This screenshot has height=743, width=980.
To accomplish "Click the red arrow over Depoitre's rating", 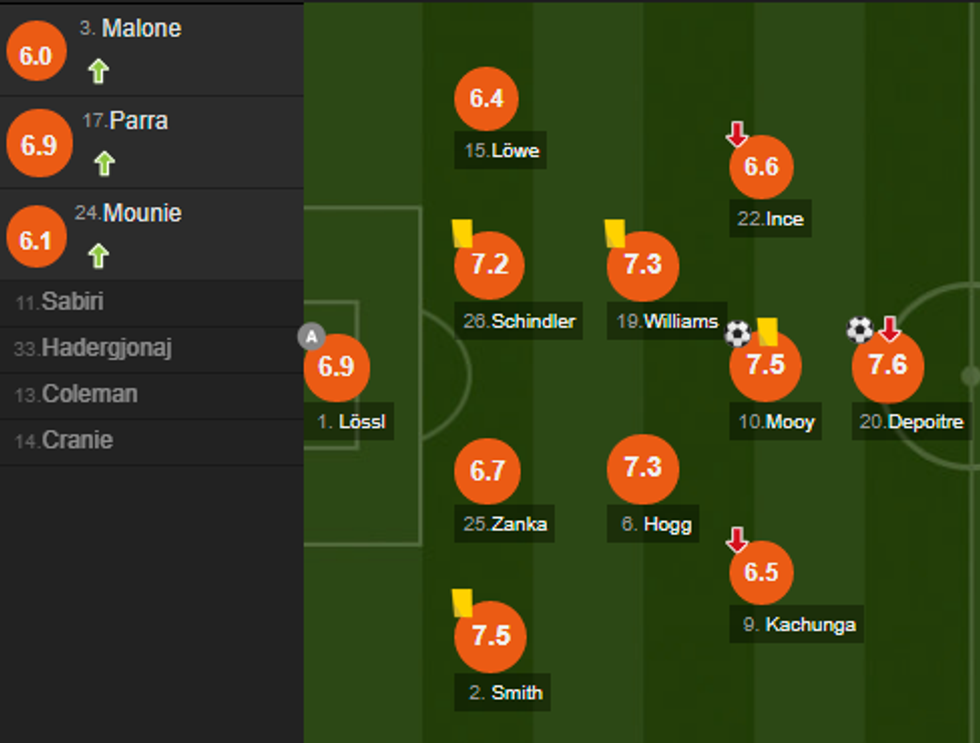I will point(889,329).
